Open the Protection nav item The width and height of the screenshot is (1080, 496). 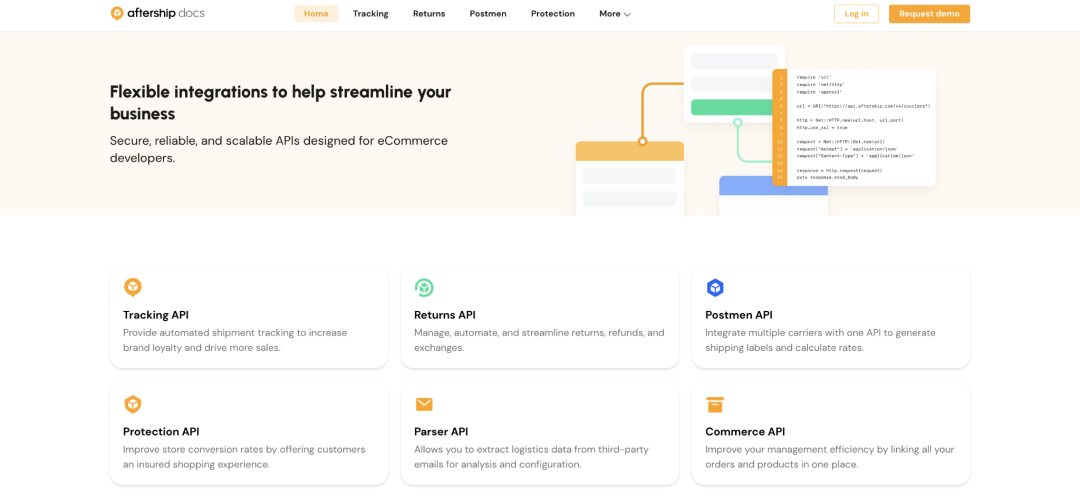[x=553, y=14]
